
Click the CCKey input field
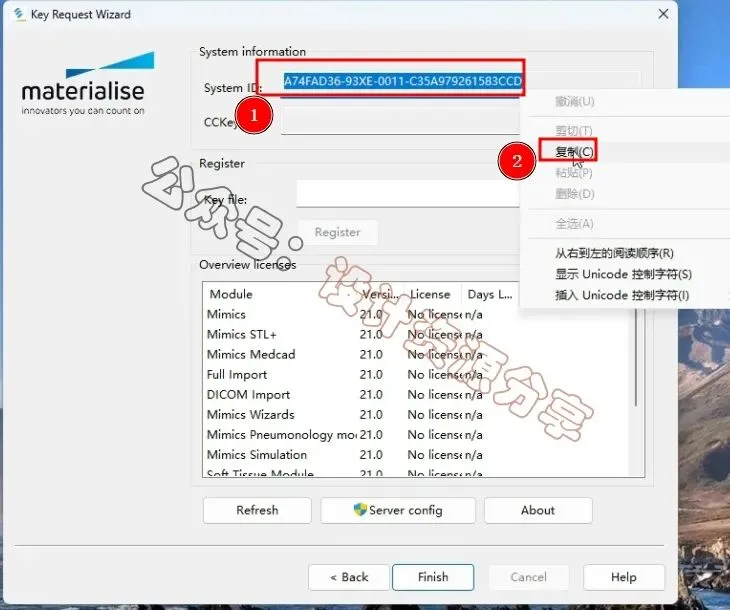pos(400,121)
